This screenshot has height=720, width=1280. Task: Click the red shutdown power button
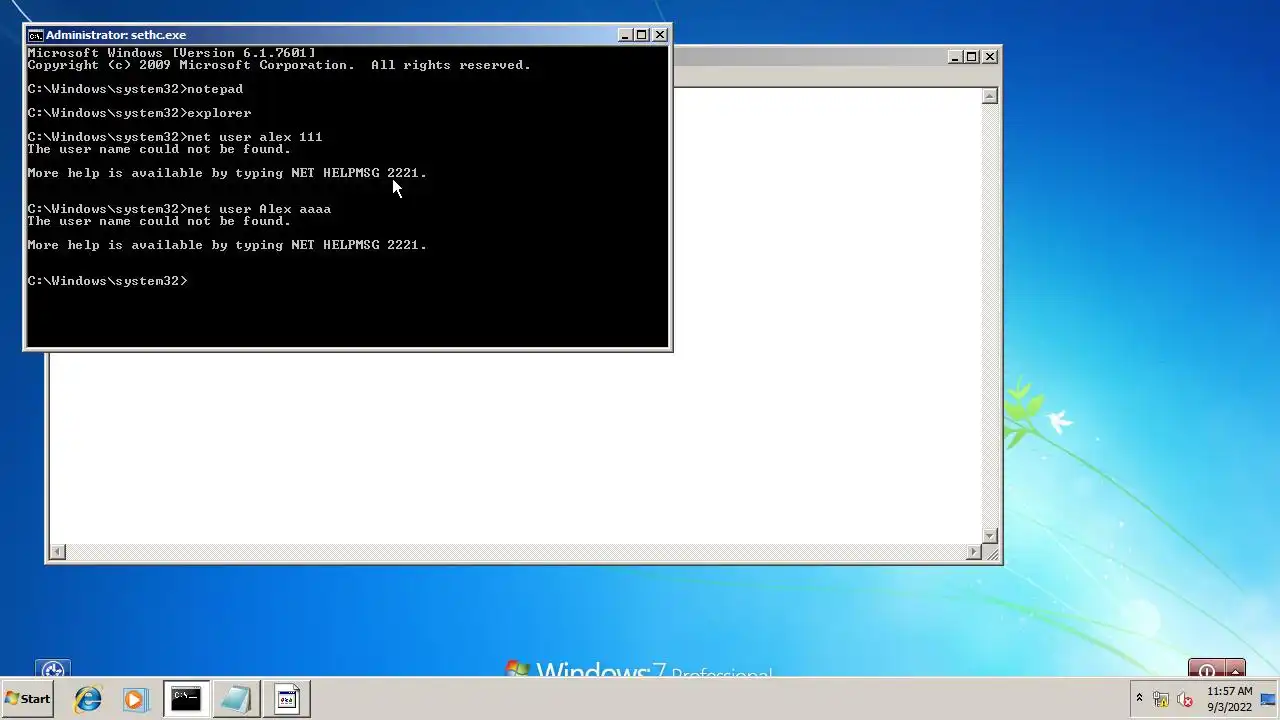[x=1207, y=669]
